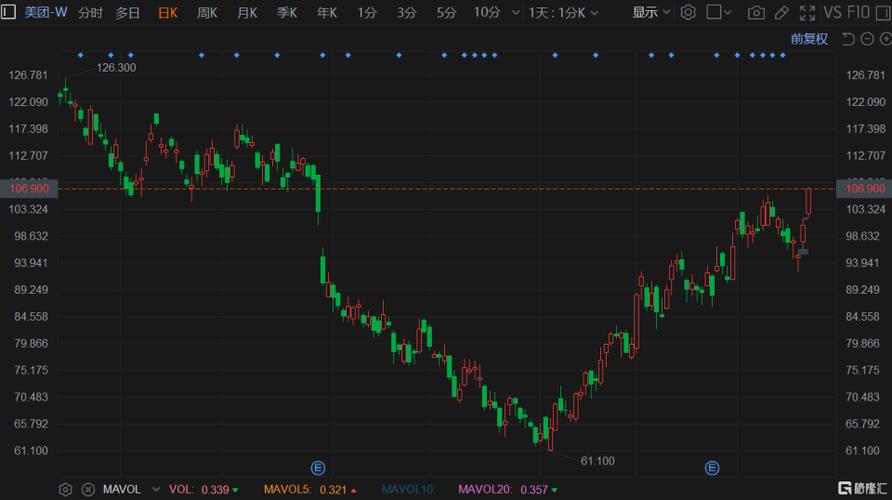The height and width of the screenshot is (500, 892).
Task: Switch to 5分 five-minute chart
Action: 447,13
